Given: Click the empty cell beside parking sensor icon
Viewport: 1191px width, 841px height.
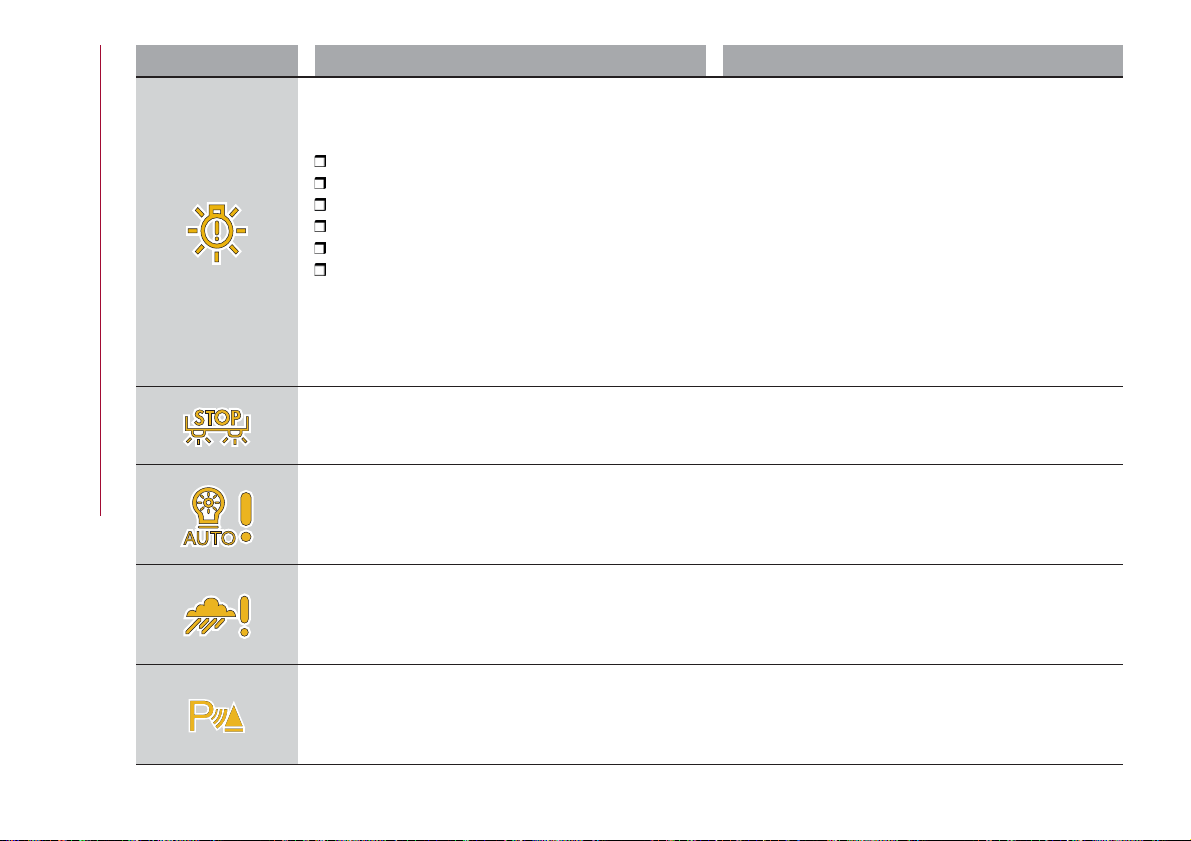Looking at the screenshot, I should coord(710,715).
